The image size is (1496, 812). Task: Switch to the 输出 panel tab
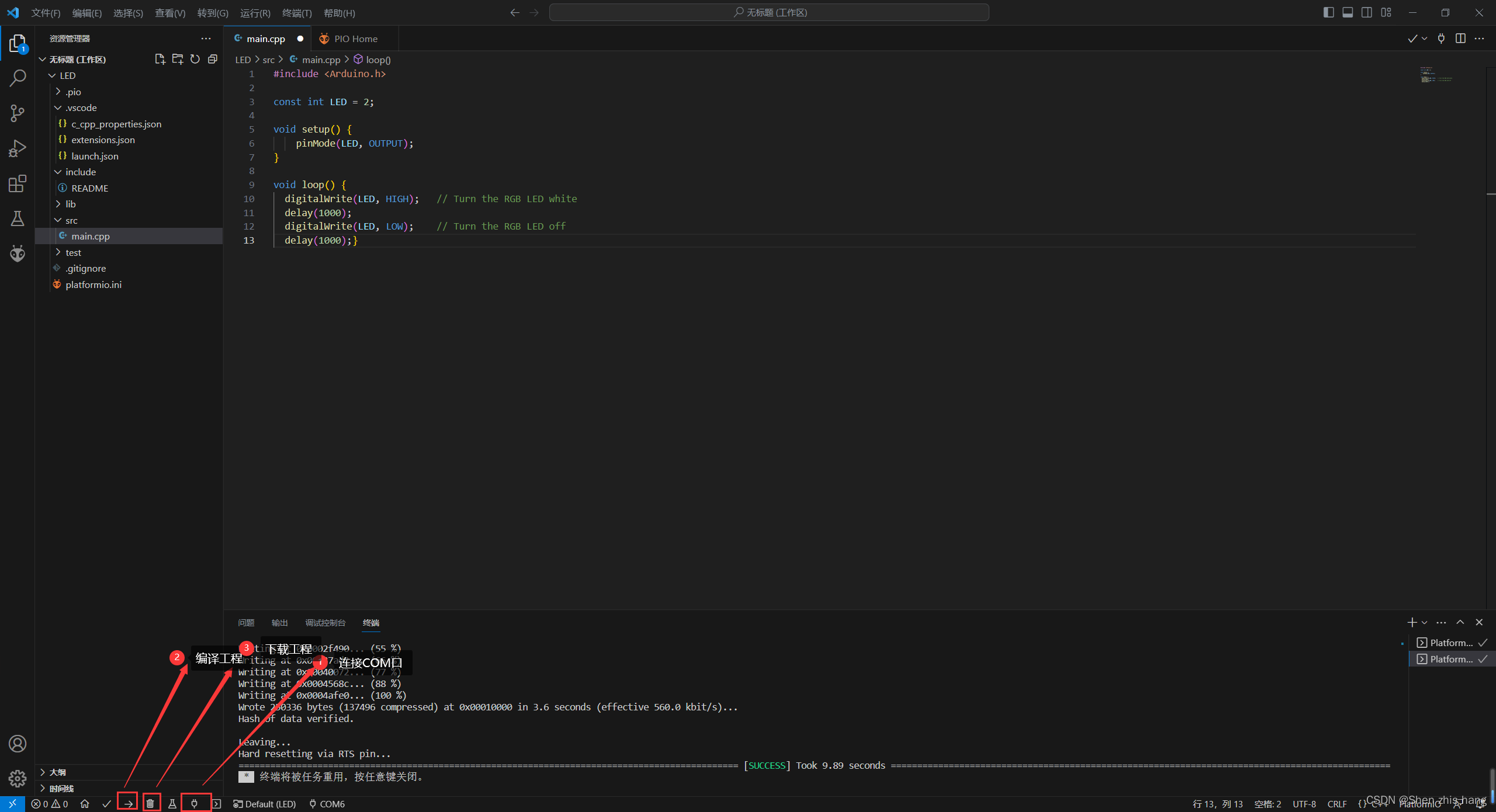[279, 623]
